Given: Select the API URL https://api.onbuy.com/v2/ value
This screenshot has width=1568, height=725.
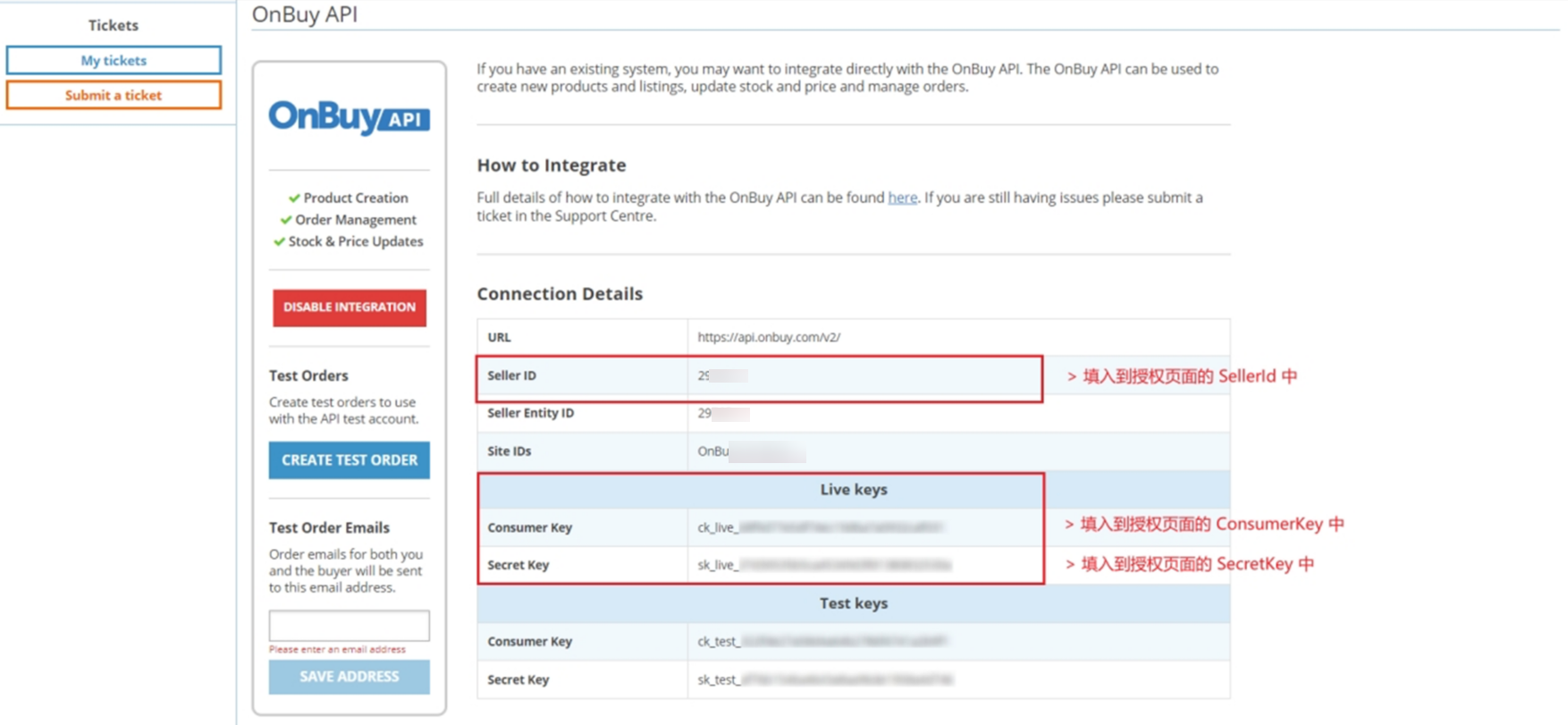Looking at the screenshot, I should (x=769, y=337).
